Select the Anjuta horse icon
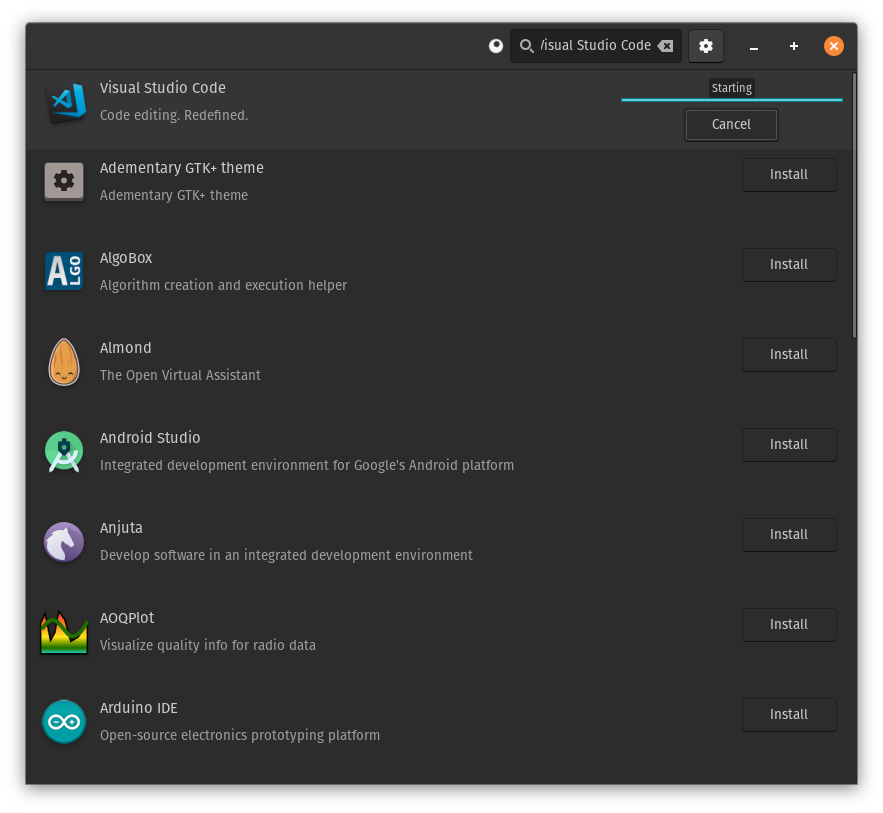 pos(64,541)
